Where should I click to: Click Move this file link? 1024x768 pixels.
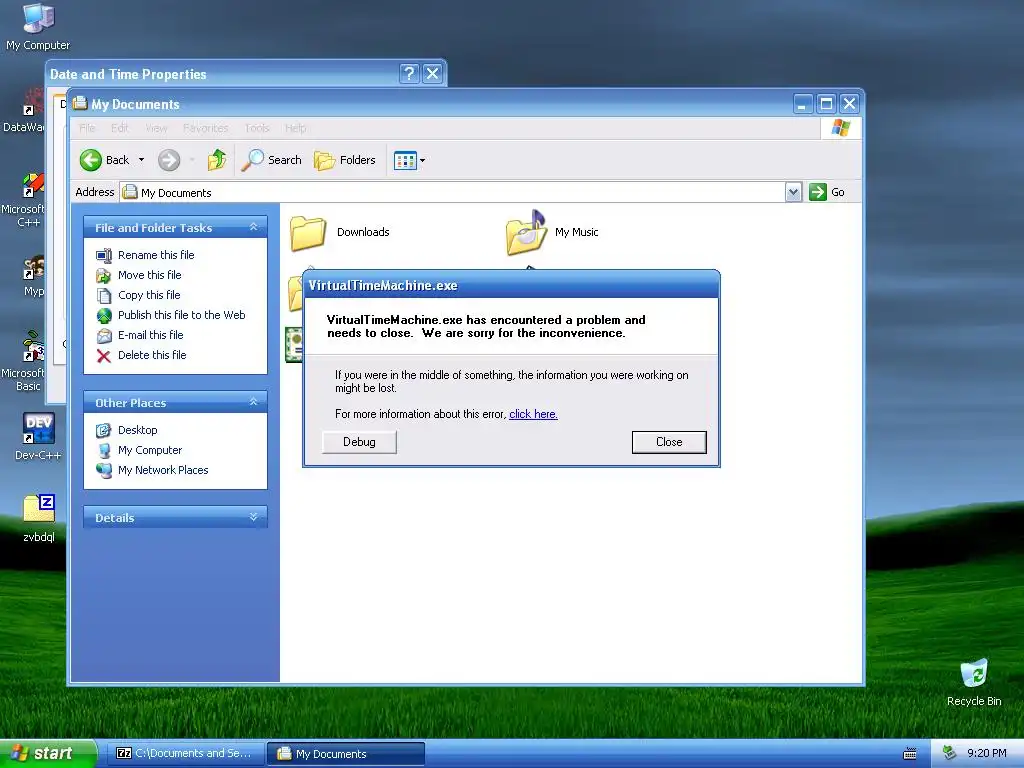point(150,275)
